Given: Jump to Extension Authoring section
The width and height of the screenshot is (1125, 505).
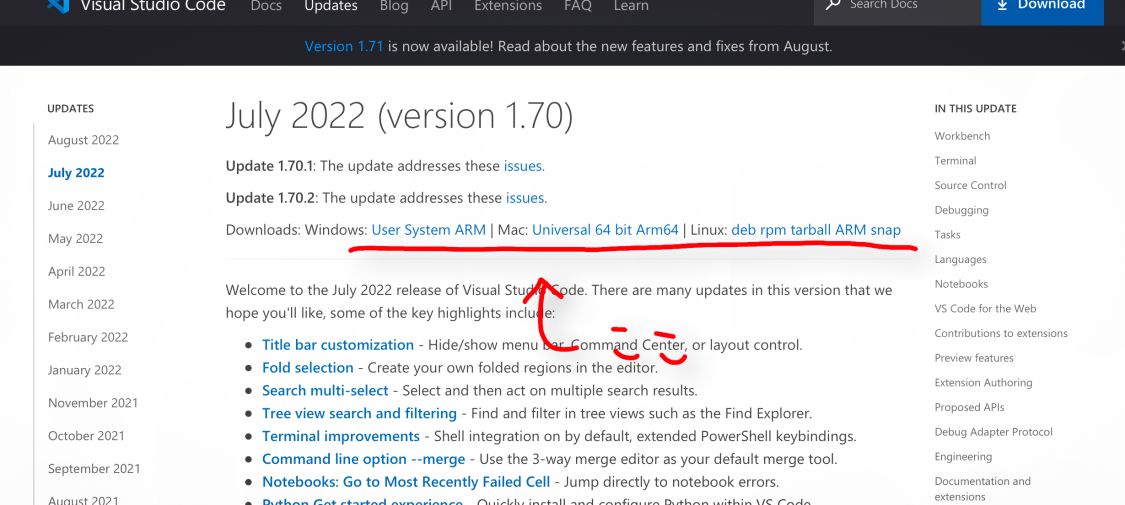Looking at the screenshot, I should 983,383.
